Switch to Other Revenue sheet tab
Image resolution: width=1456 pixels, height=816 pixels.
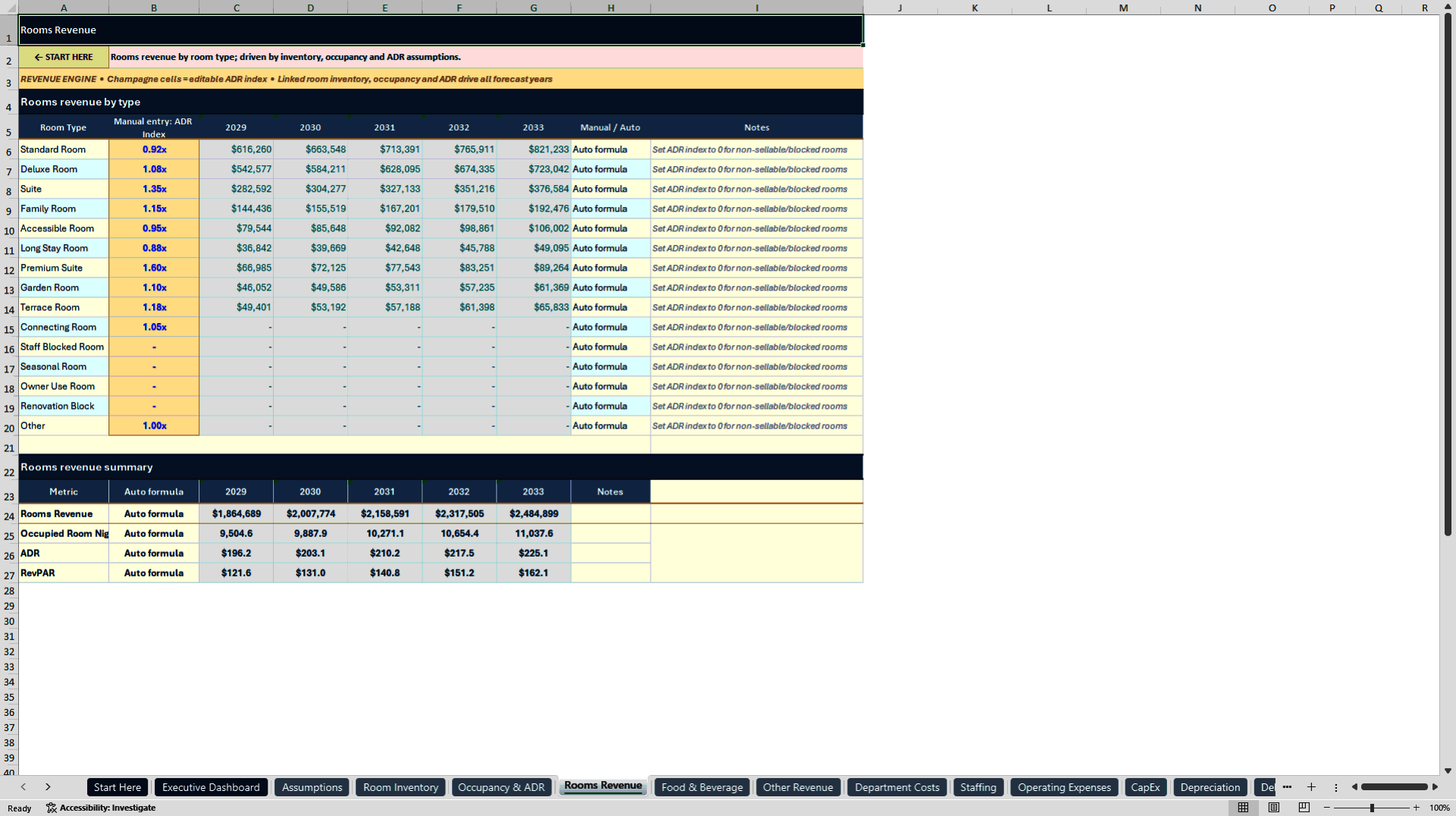tap(798, 787)
